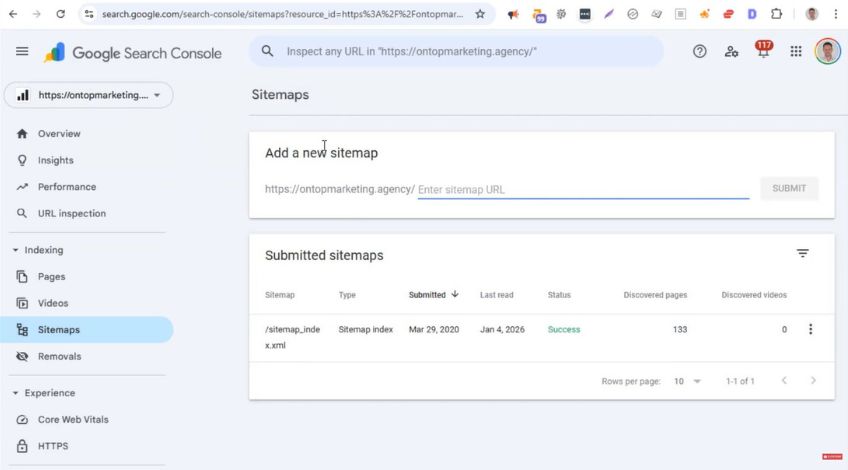Open the Chrome three-dot menu

[836, 14]
